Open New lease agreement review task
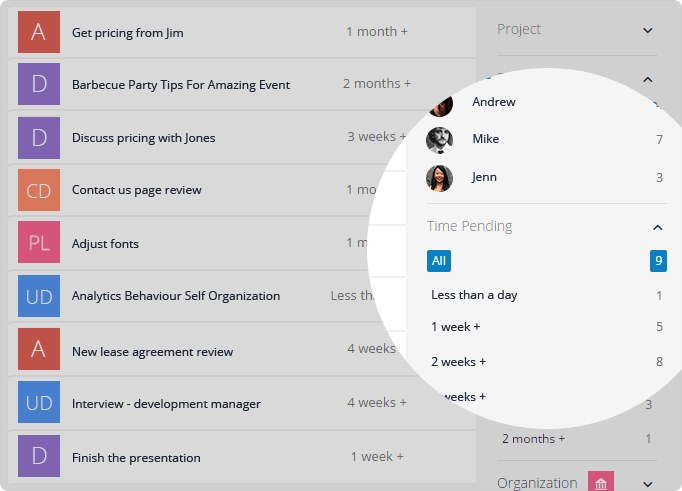Image resolution: width=682 pixels, height=491 pixels. coord(152,352)
